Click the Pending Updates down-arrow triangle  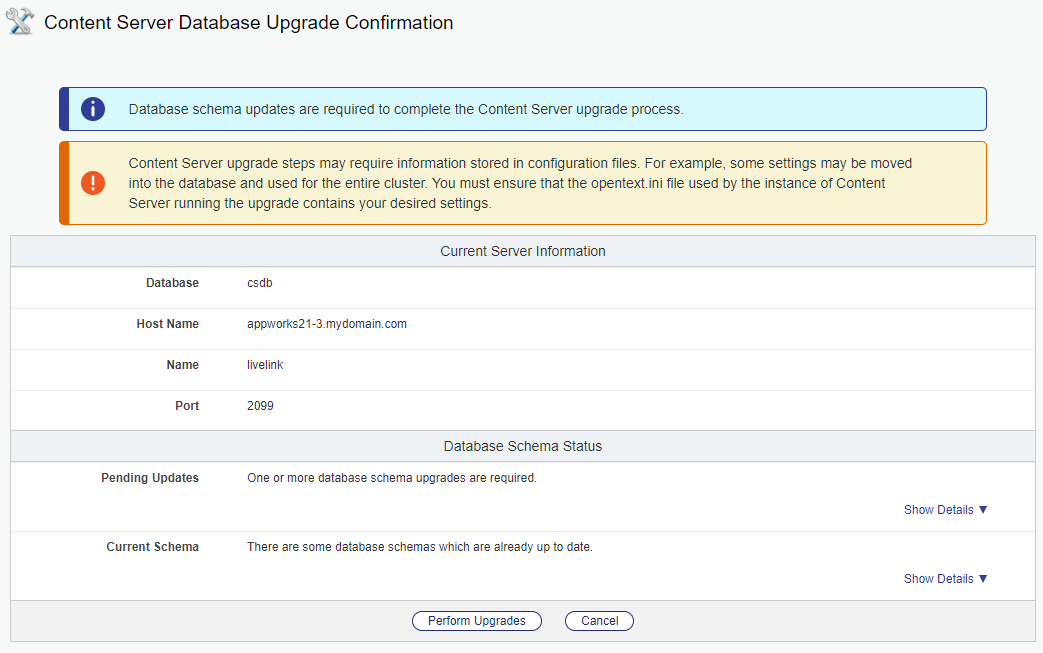point(983,509)
